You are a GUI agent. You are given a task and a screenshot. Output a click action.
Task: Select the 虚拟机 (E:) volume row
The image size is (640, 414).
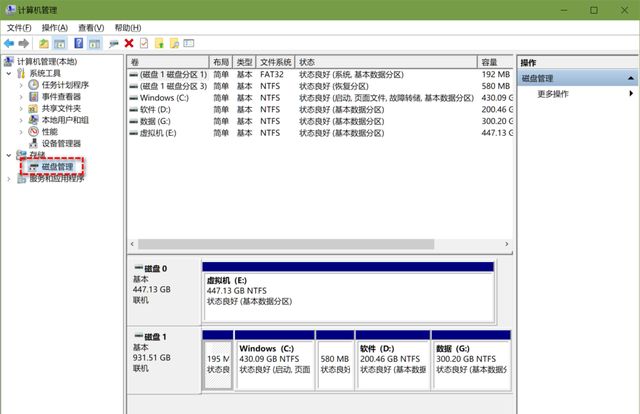click(x=320, y=133)
